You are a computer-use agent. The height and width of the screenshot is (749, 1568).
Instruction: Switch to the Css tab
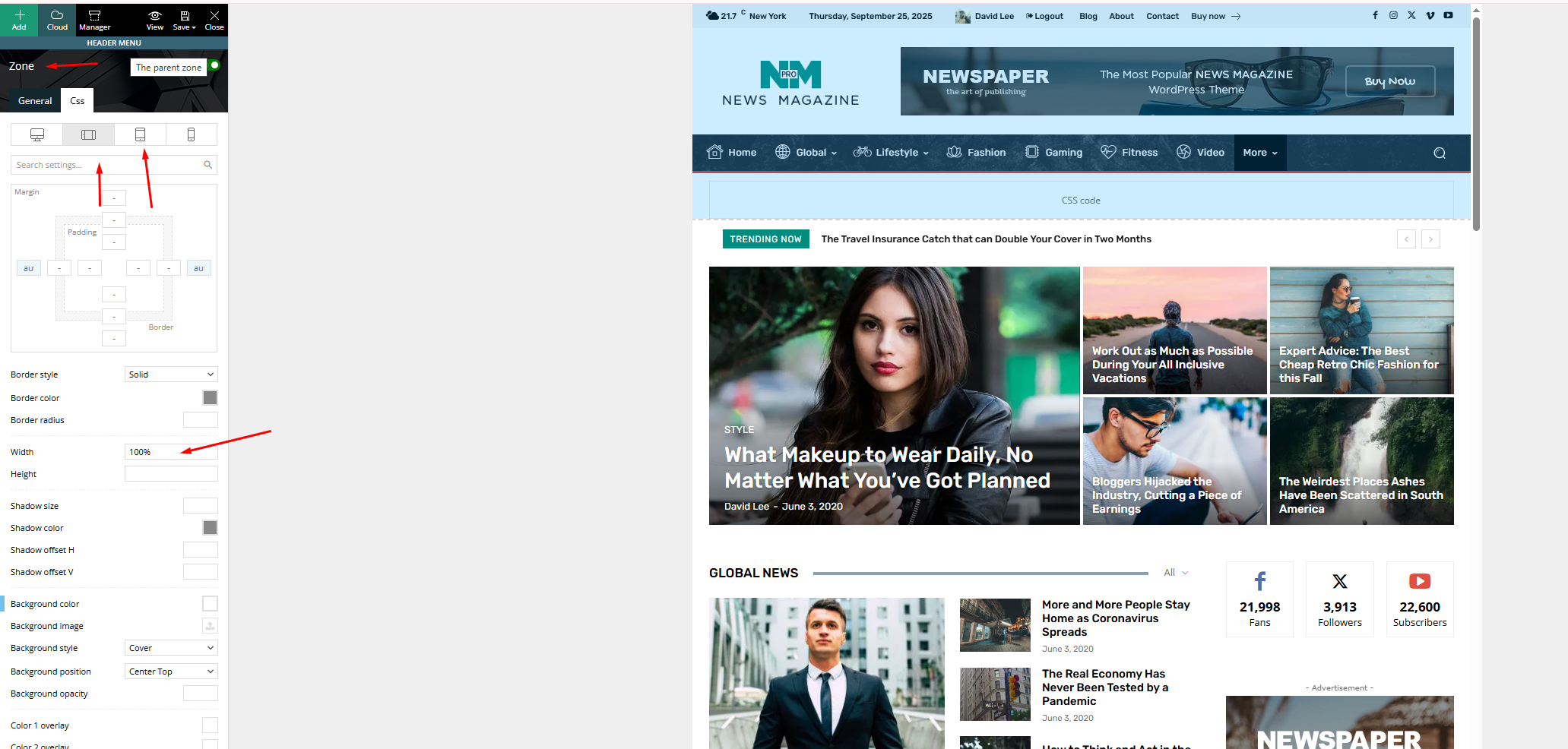click(x=78, y=100)
